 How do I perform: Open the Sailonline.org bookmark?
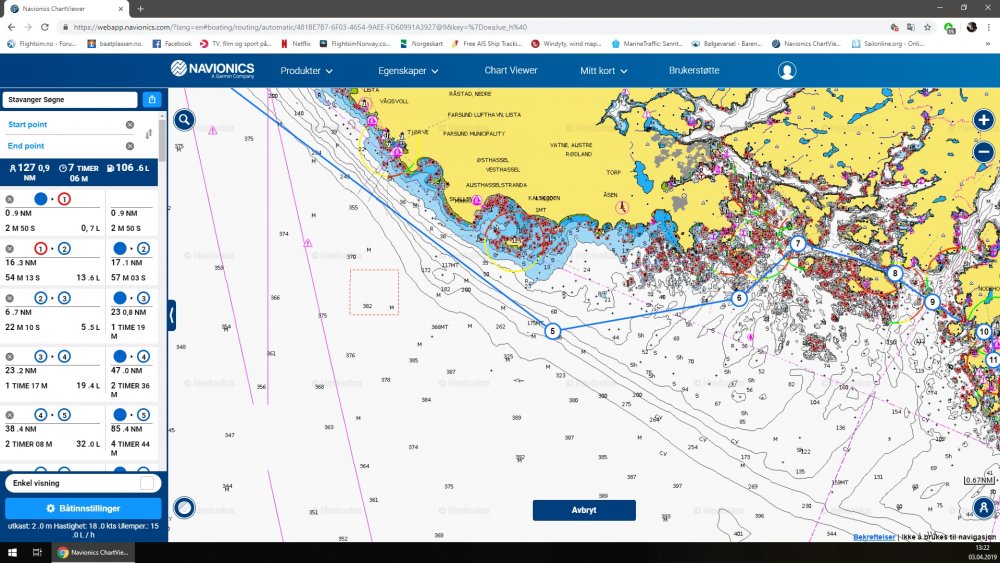pyautogui.click(x=888, y=44)
